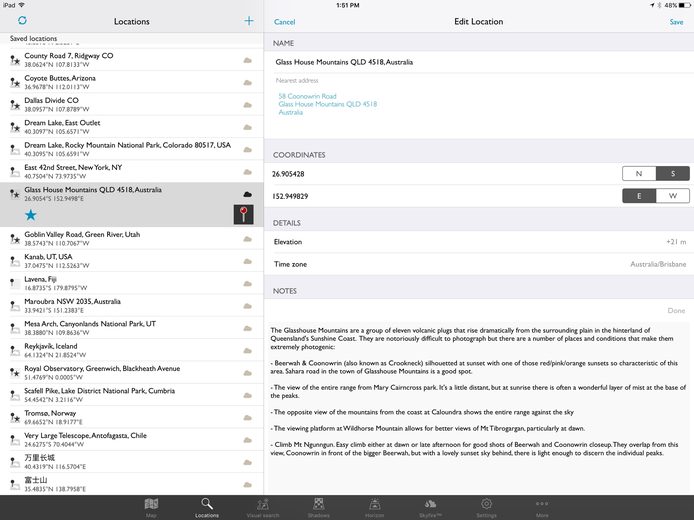This screenshot has width=694, height=520.
Task: Edit longitude value 152.949829
Action: point(443,196)
